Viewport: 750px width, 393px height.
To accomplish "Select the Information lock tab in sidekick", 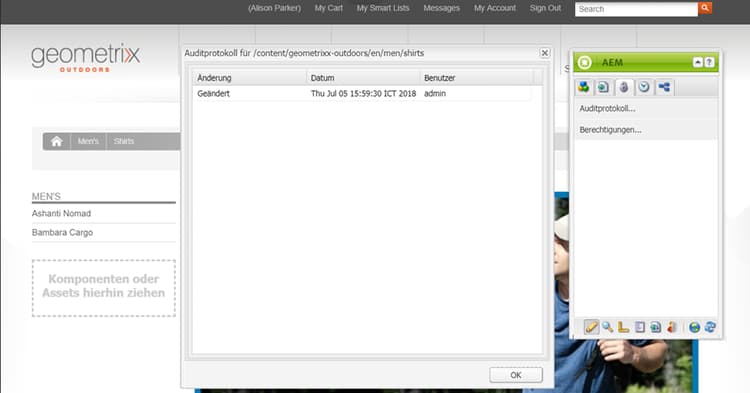I will click(x=624, y=87).
